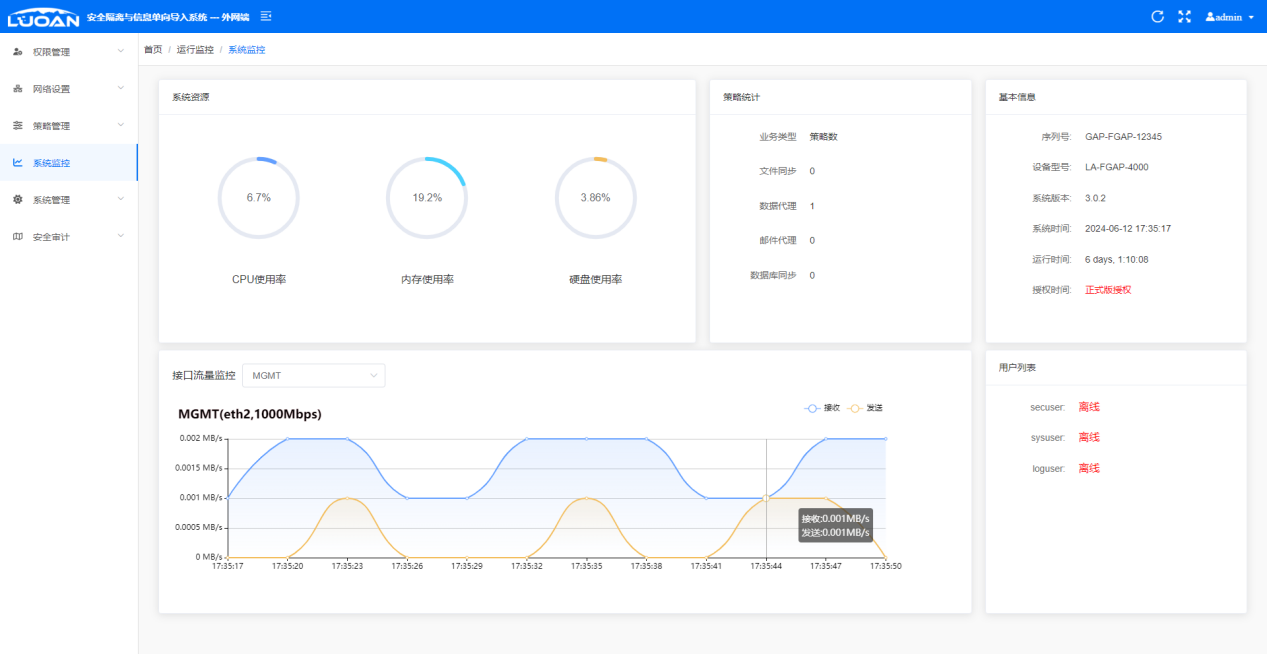The height and width of the screenshot is (654, 1267).
Task: Click sysuser 离线 status
Action: 1089,437
